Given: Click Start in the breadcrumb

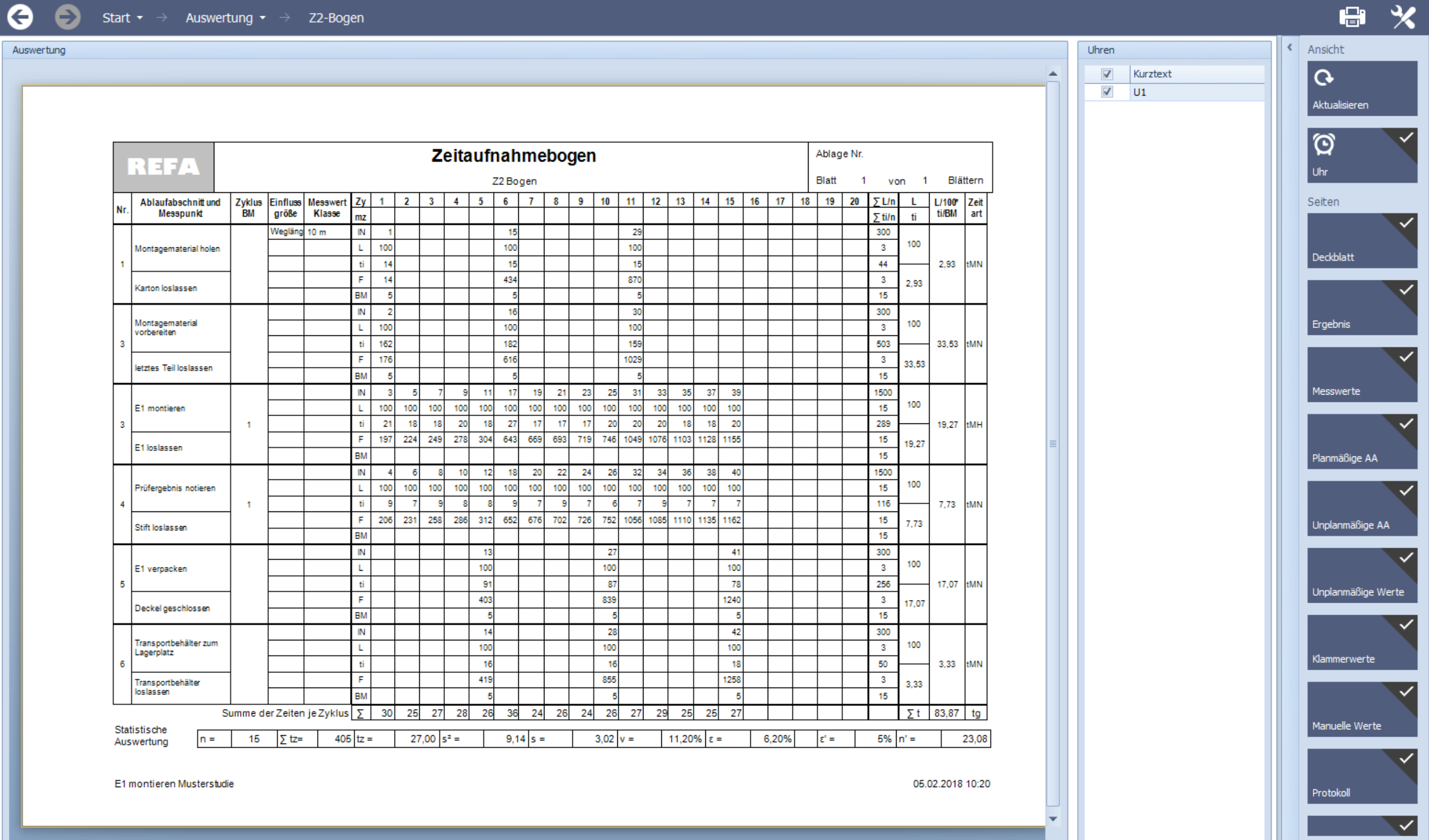Looking at the screenshot, I should point(116,18).
